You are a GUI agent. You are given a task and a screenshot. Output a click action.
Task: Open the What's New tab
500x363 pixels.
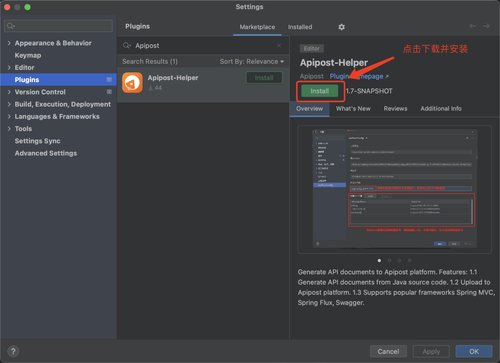coord(353,109)
